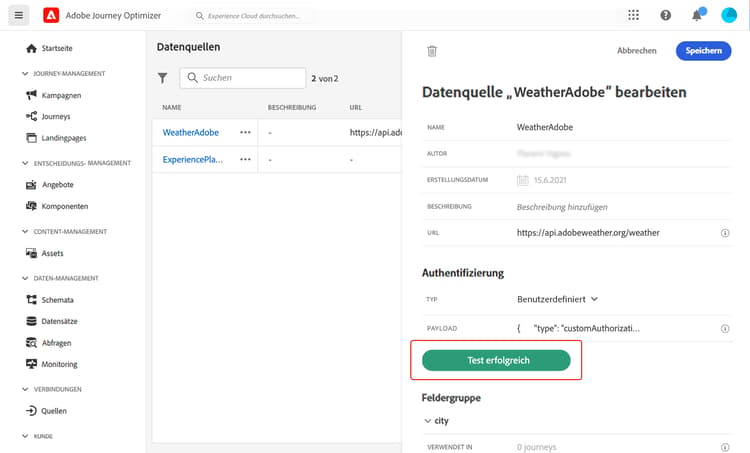Open Abfragen in the sidebar

49,343
